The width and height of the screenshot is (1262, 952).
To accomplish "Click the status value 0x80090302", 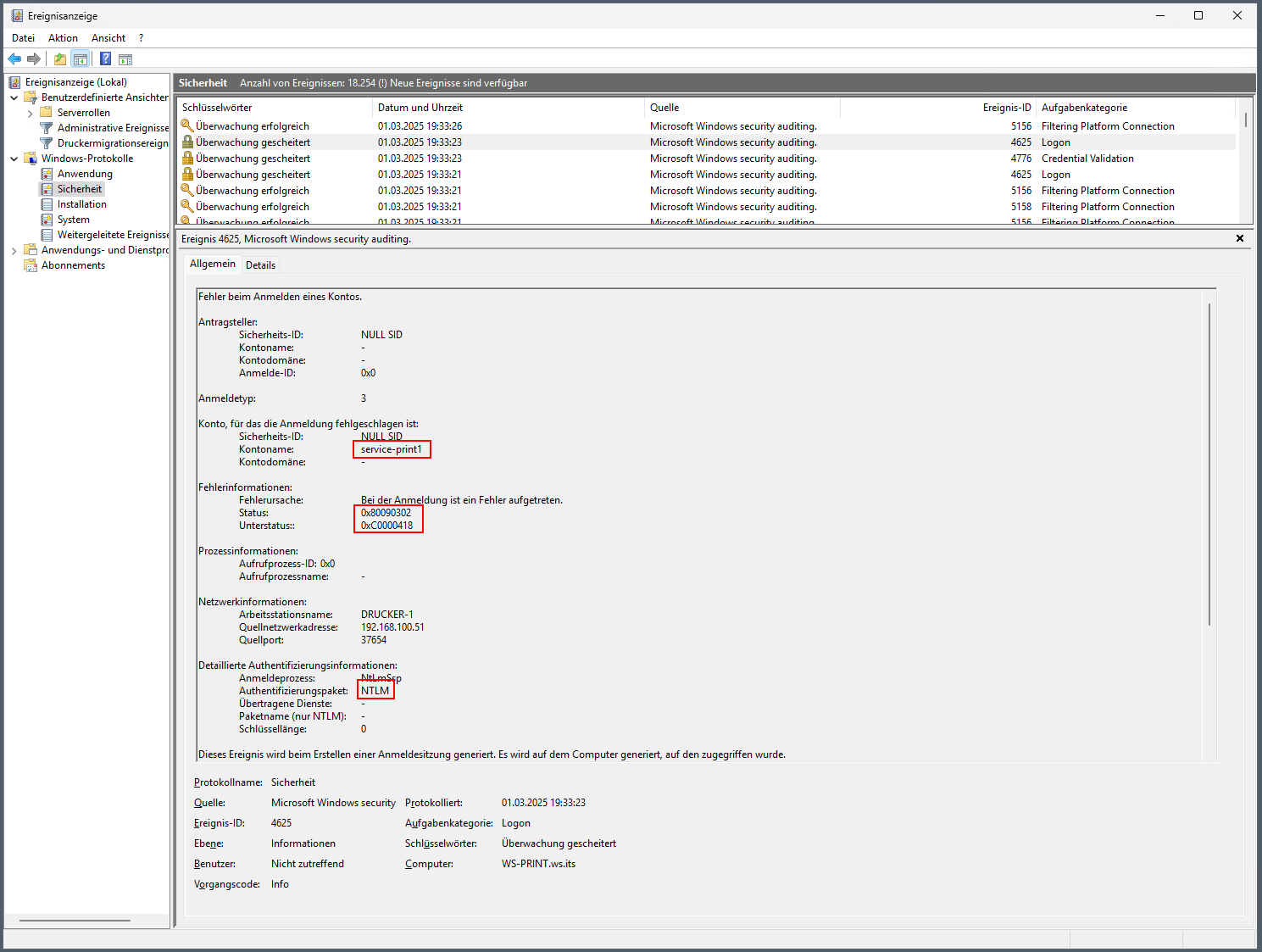I will coord(386,513).
